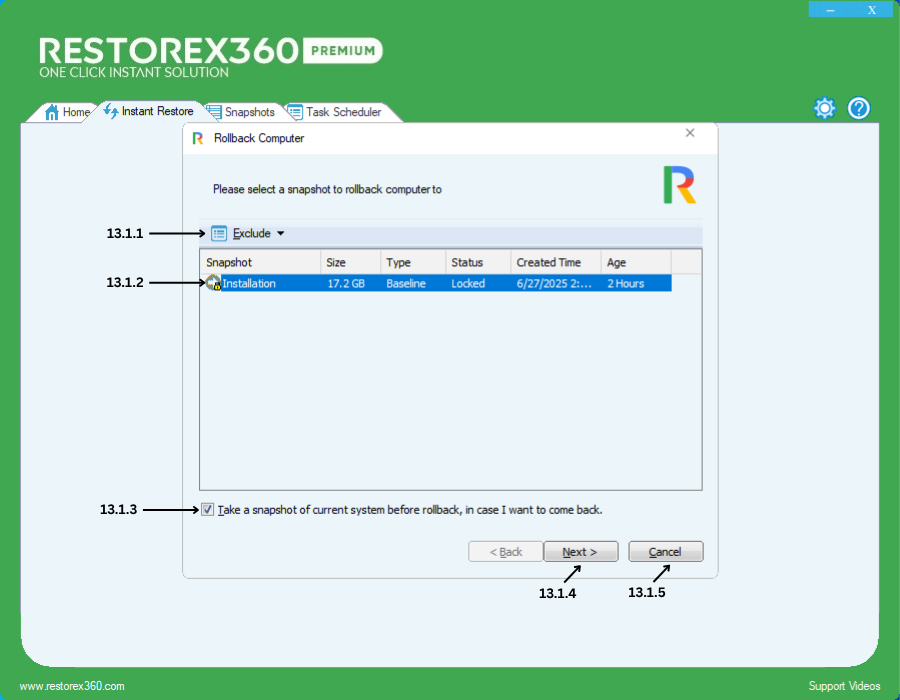Screen dimensions: 900x700
Task: Cancel the rollback dialog
Action: [x=665, y=552]
